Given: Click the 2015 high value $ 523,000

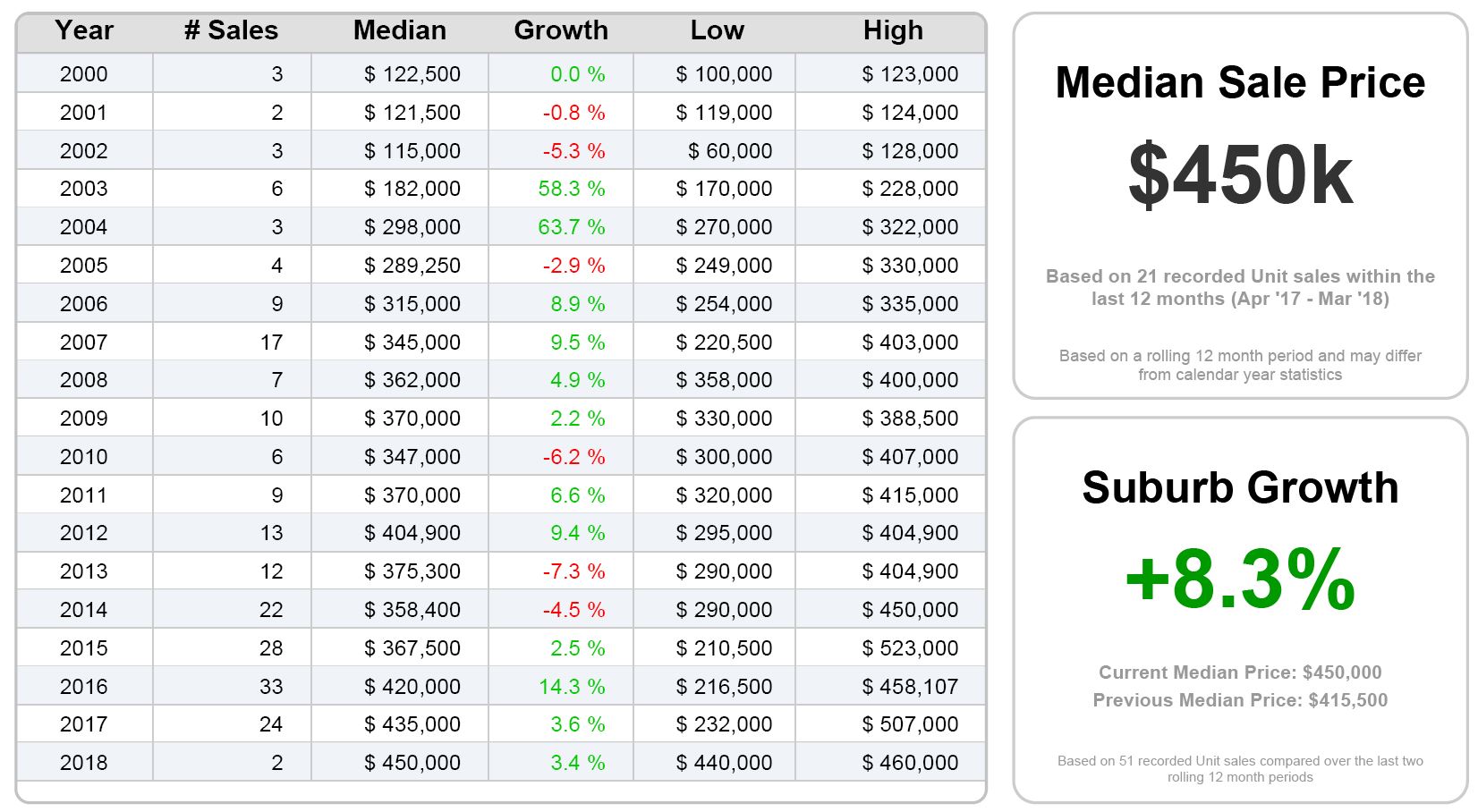Looking at the screenshot, I should (x=909, y=648).
